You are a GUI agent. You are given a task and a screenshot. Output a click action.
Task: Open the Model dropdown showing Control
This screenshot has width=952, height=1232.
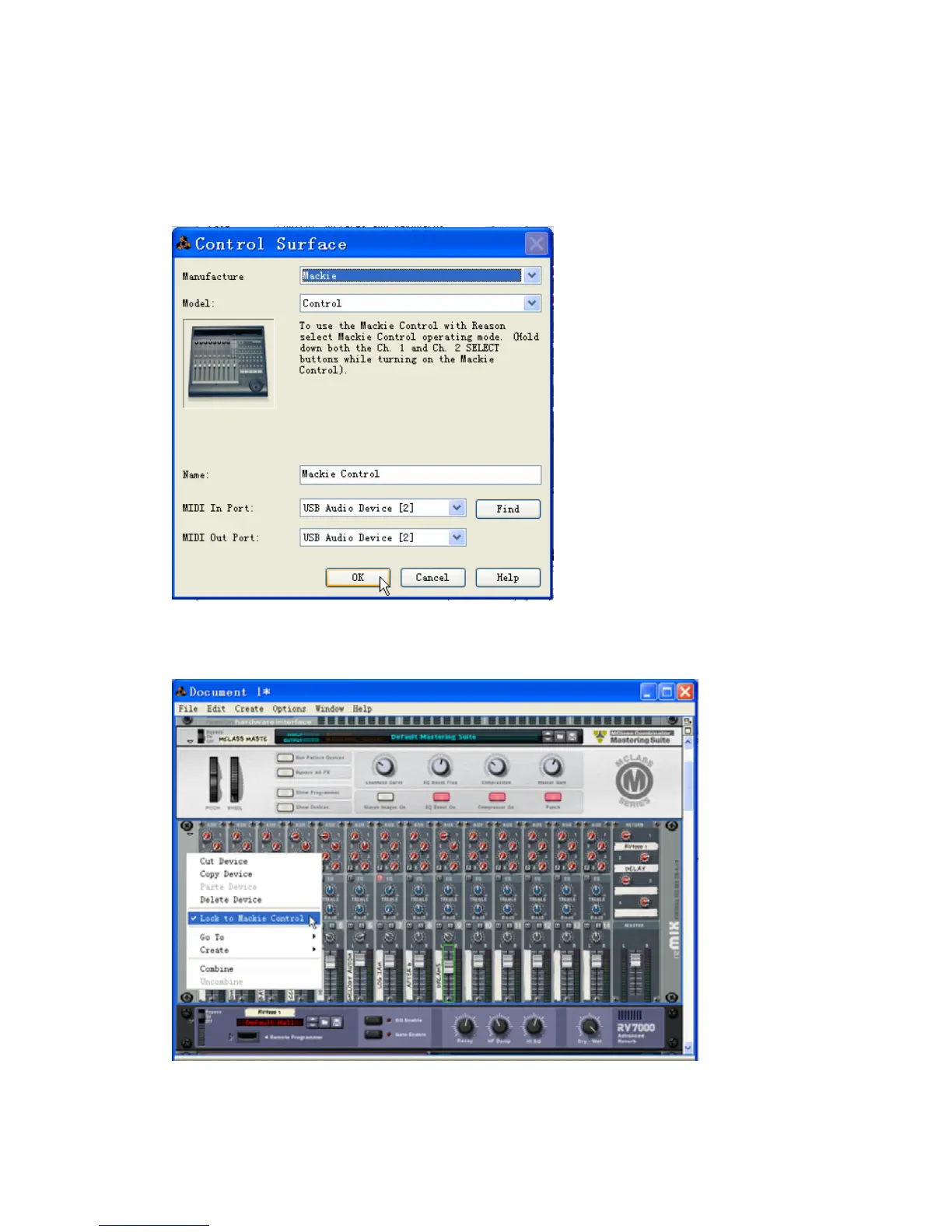point(420,303)
